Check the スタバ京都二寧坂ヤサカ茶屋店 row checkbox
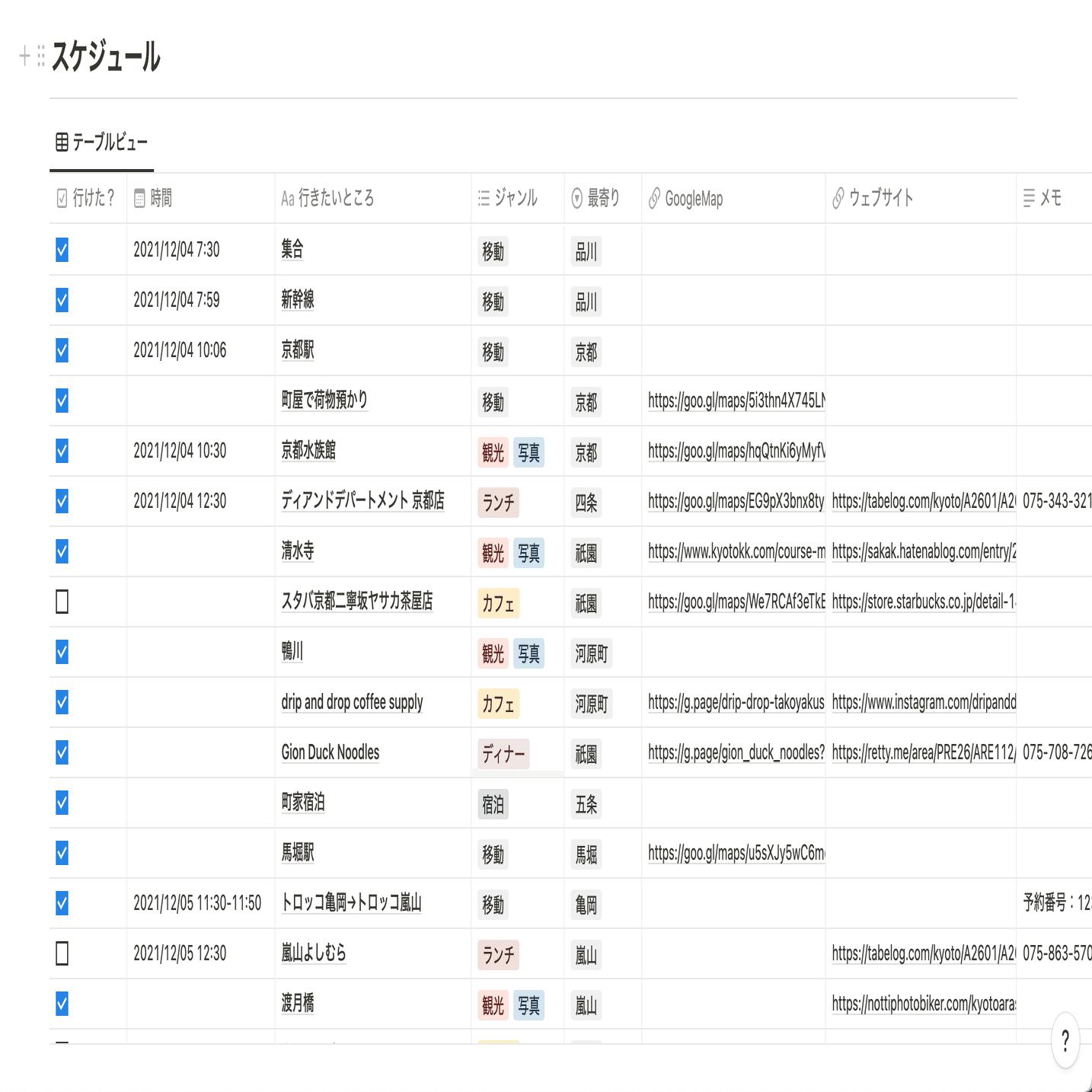The image size is (1092, 1092). [x=62, y=602]
